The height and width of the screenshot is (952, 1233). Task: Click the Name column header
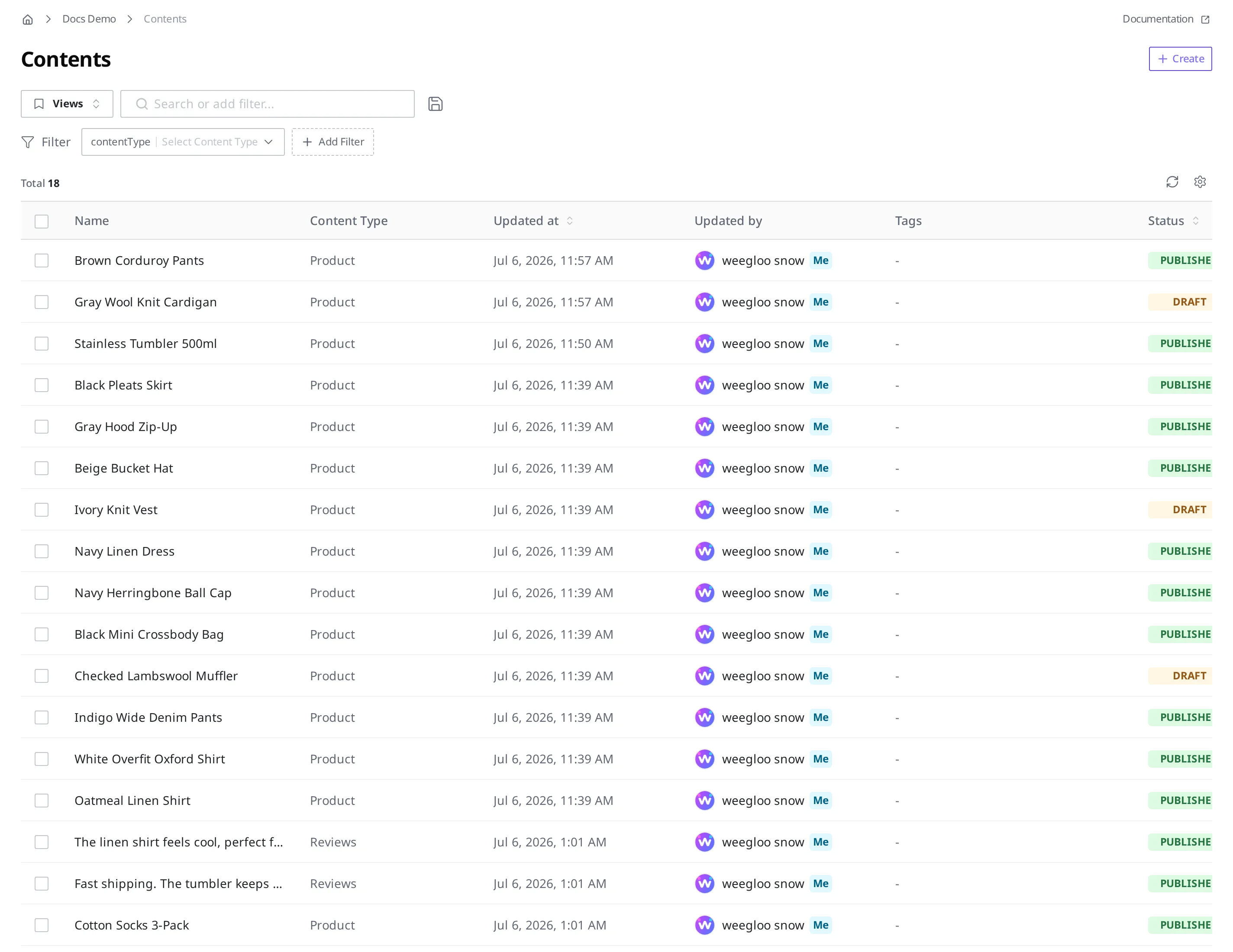click(91, 221)
